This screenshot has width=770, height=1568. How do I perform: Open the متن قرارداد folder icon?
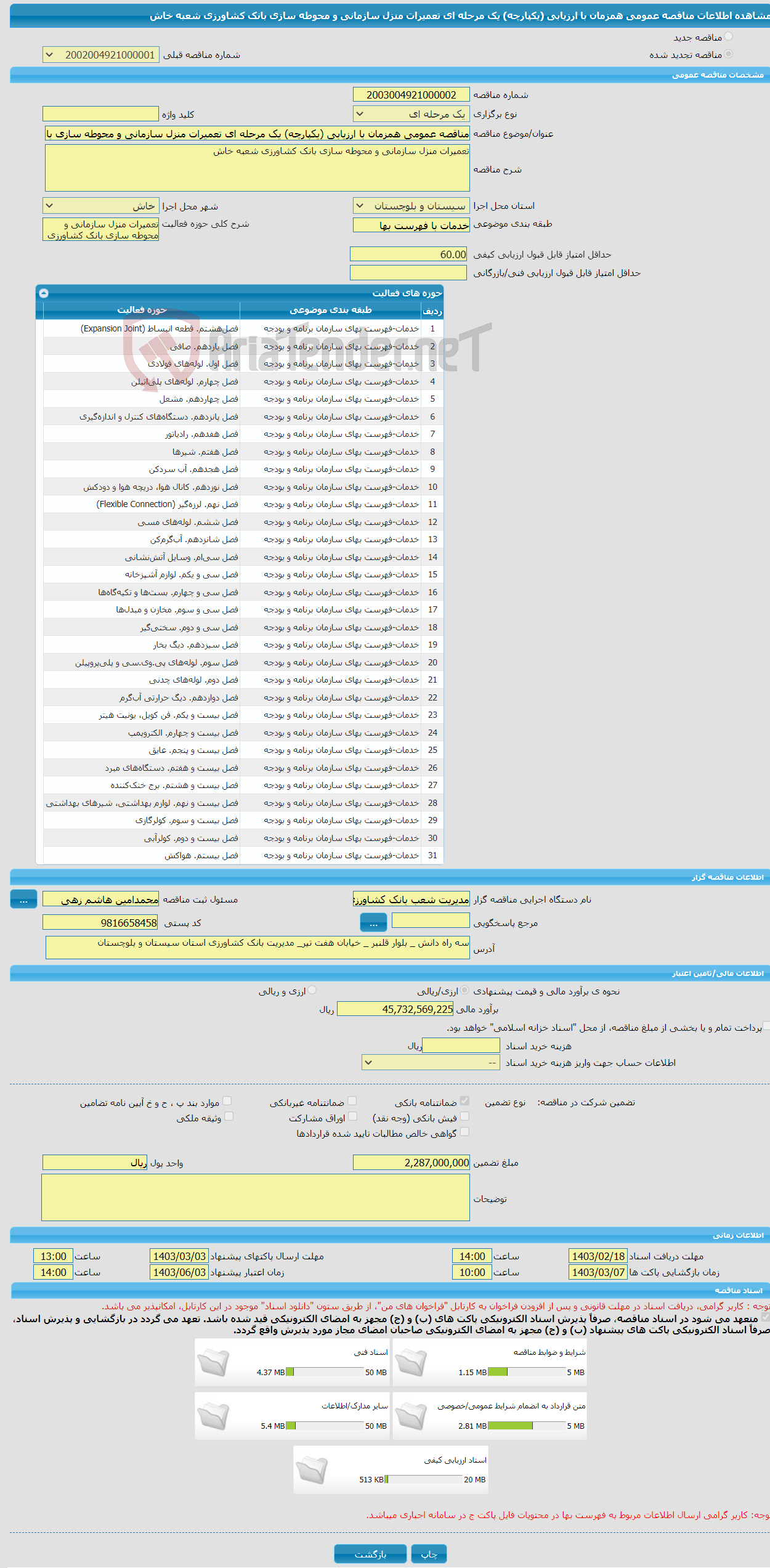411,1416
